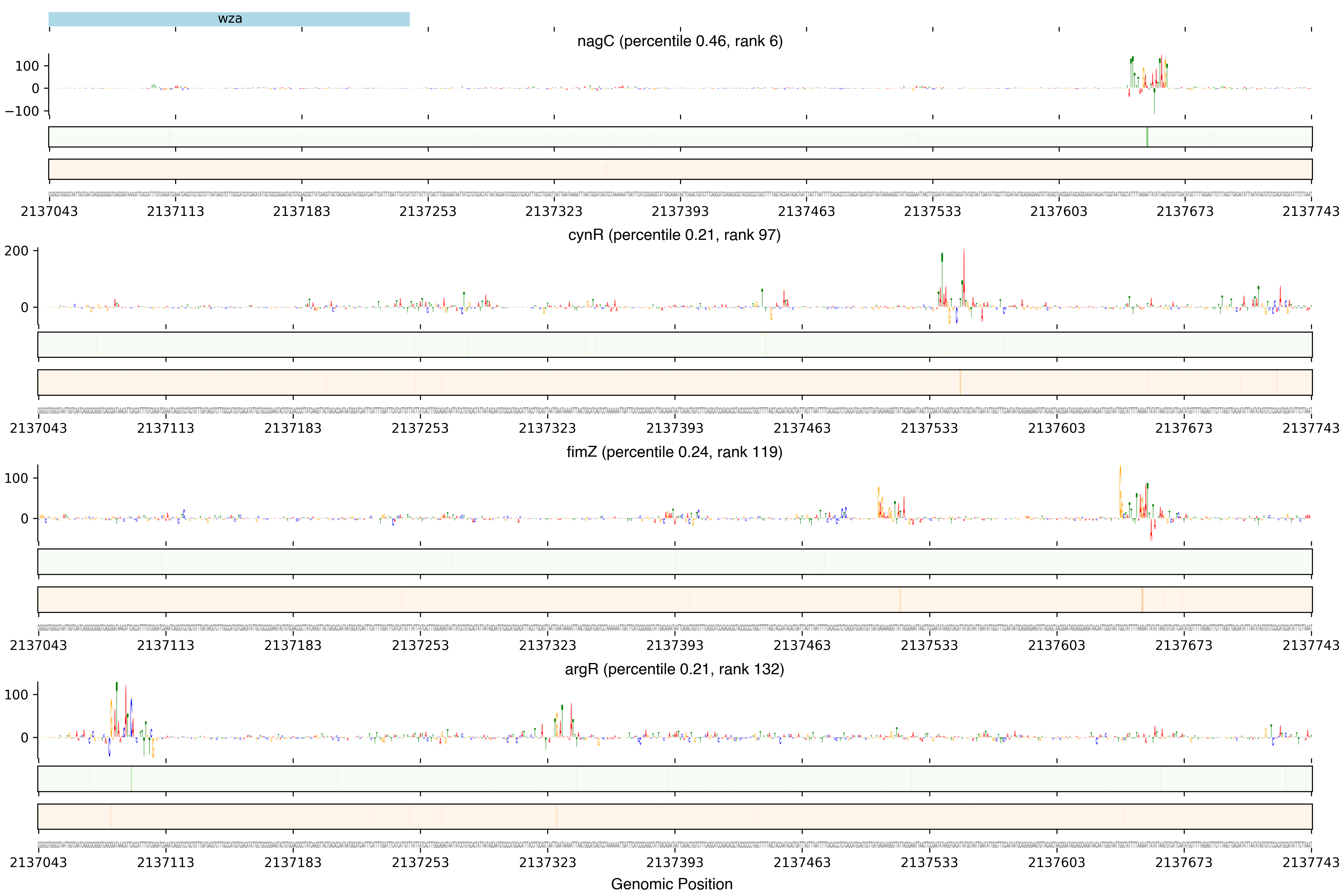Click the 2137393 tick label under cynR
Viewport: 1344px width, 896px height.
[674, 428]
